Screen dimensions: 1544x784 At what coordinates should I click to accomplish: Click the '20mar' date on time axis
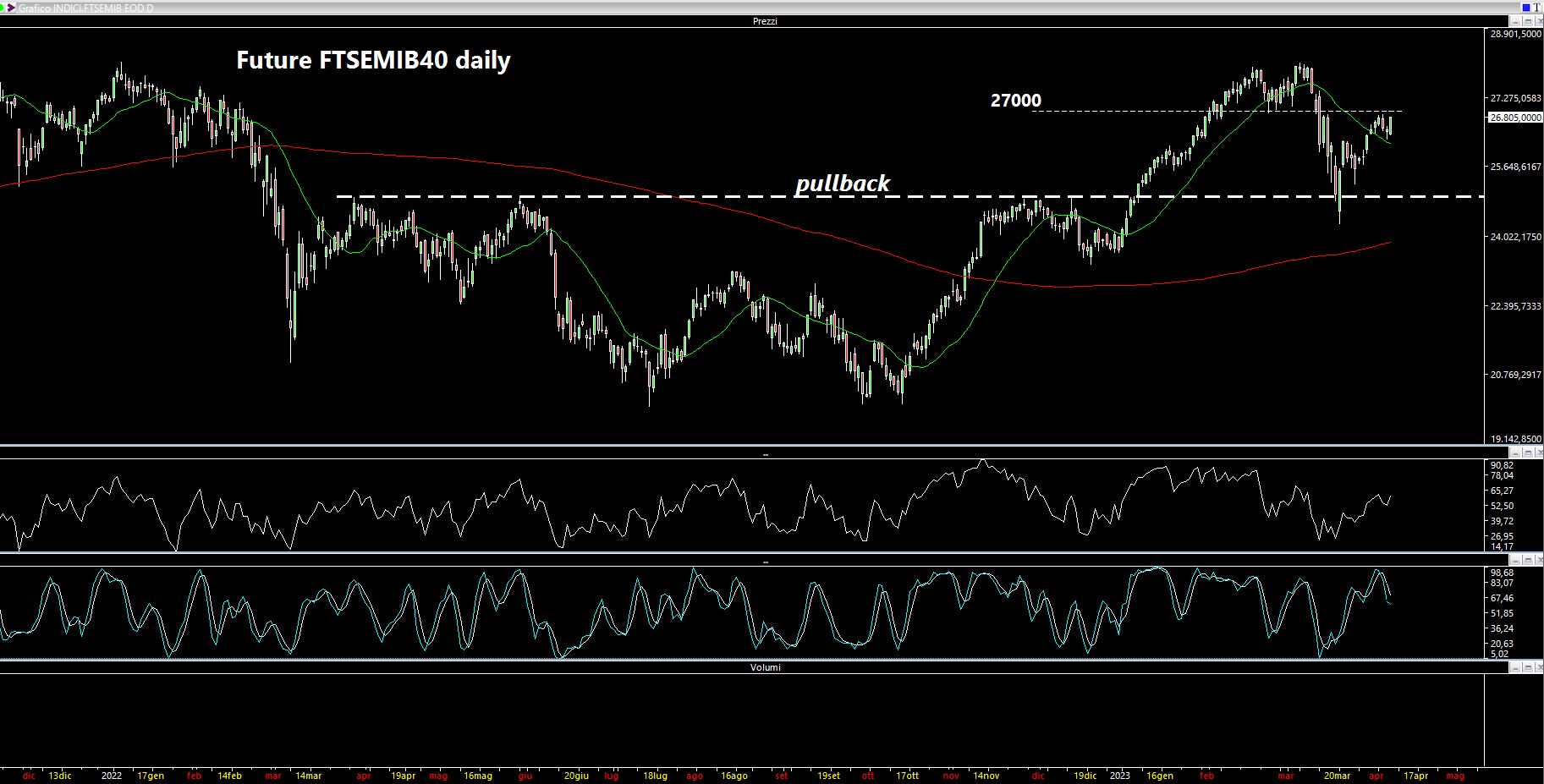(1338, 776)
